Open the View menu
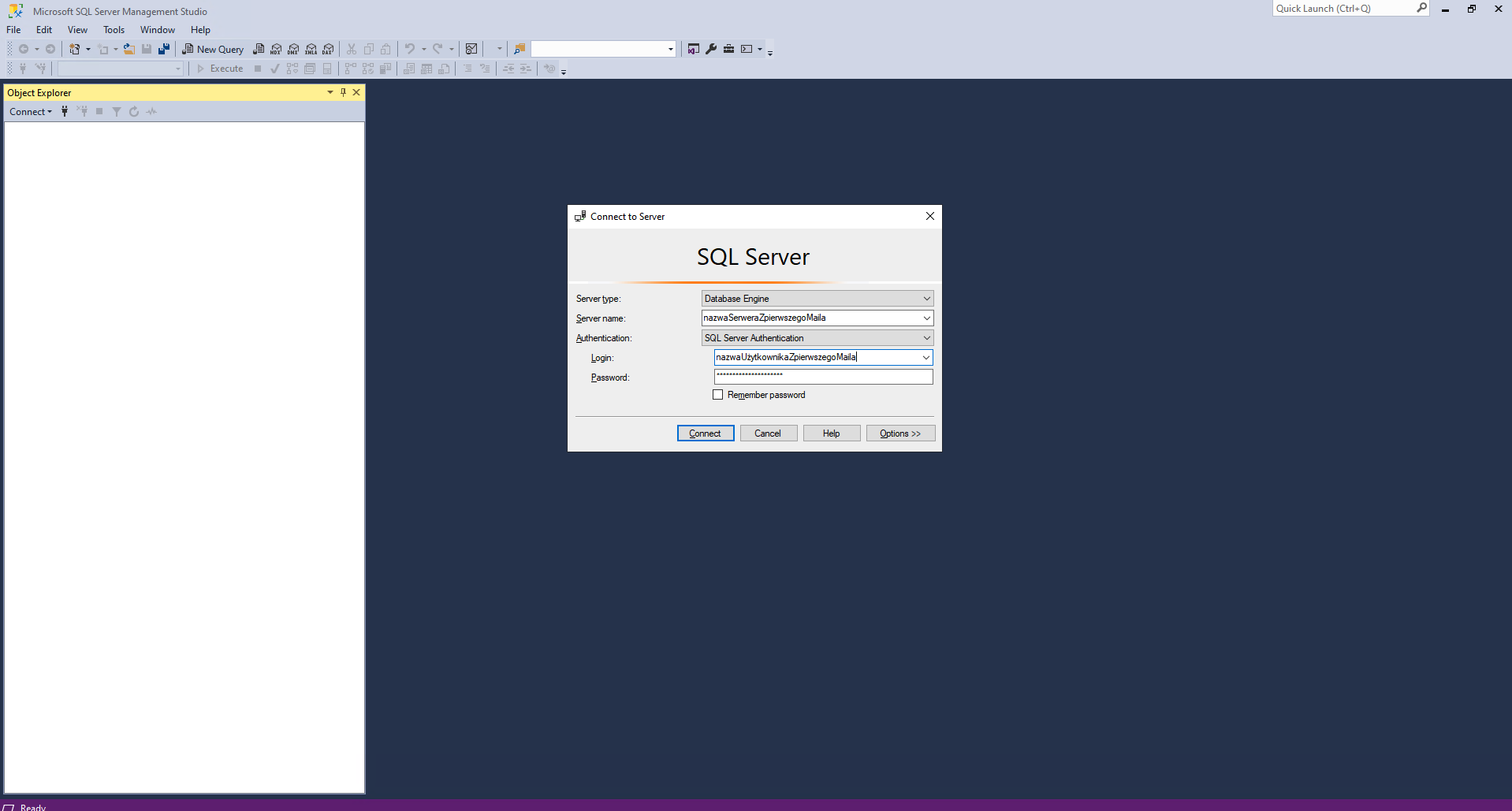 tap(77, 30)
